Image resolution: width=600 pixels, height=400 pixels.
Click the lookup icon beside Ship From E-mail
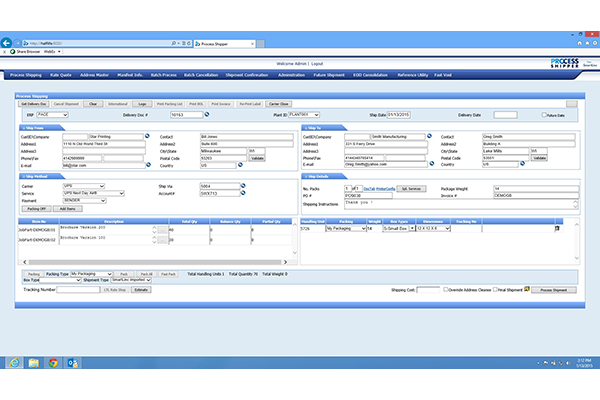coord(148,165)
